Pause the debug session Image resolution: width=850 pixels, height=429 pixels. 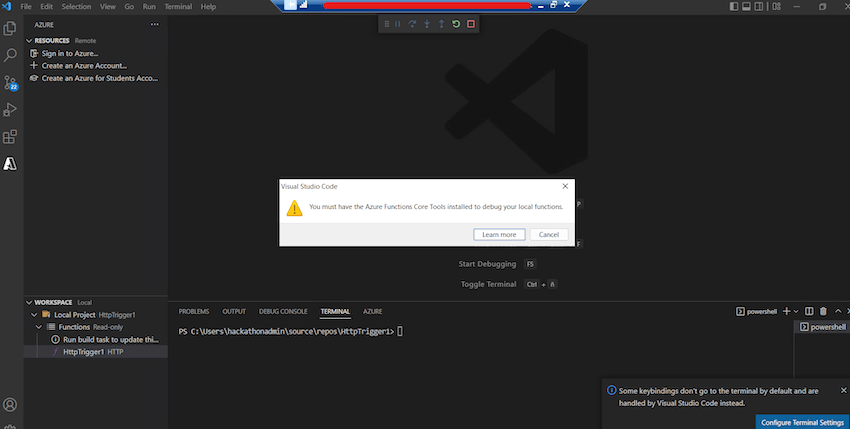tap(398, 24)
